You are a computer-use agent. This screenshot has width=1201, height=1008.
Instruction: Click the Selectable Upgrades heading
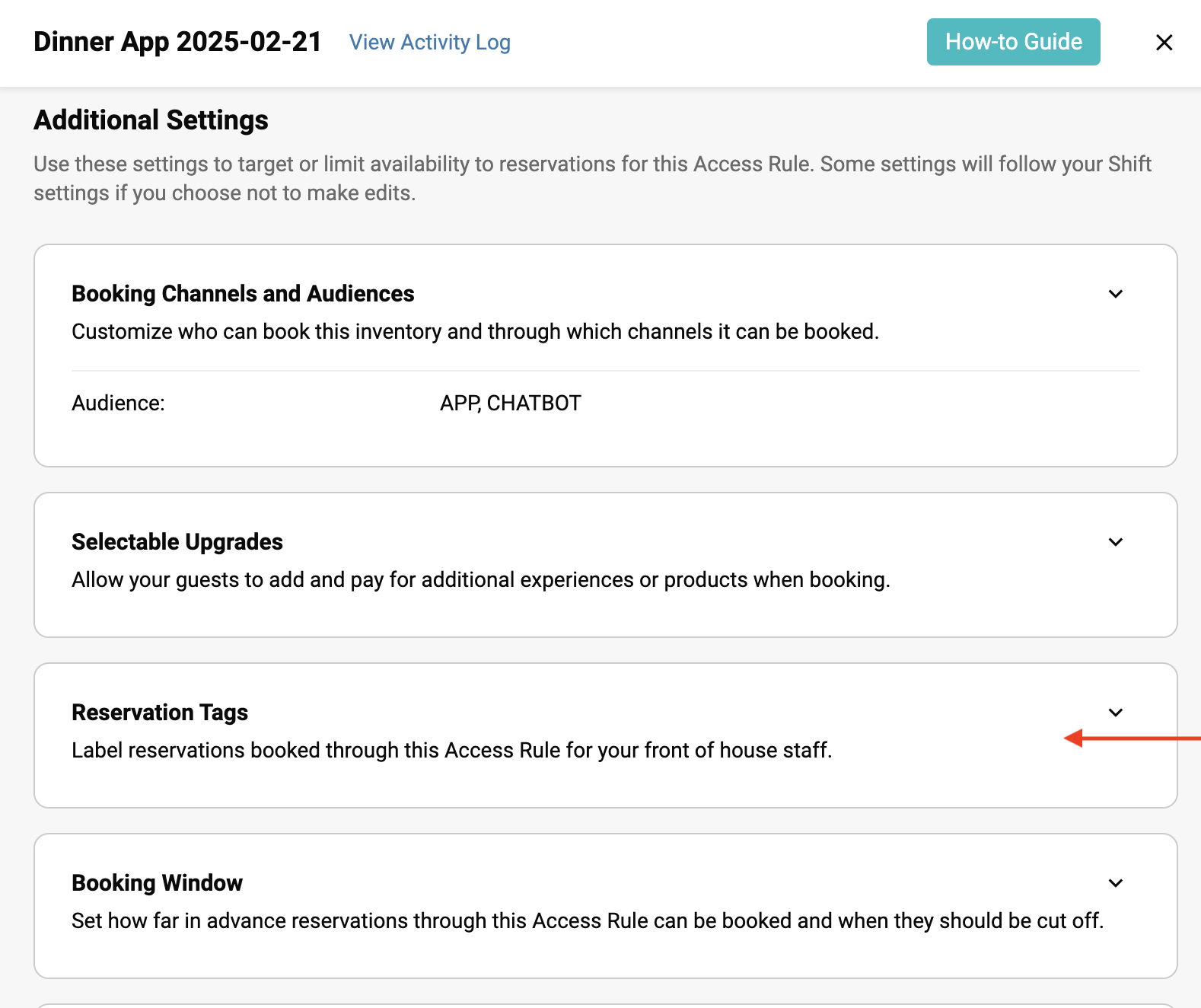177,542
